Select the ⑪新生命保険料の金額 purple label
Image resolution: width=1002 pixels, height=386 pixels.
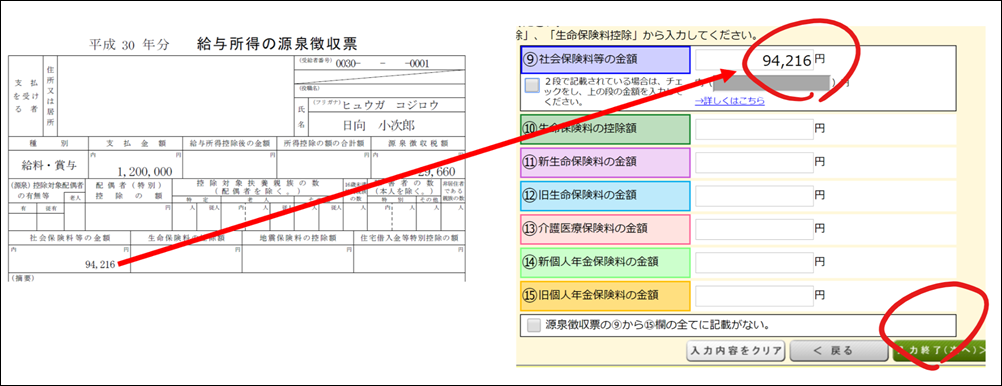pyautogui.click(x=606, y=162)
